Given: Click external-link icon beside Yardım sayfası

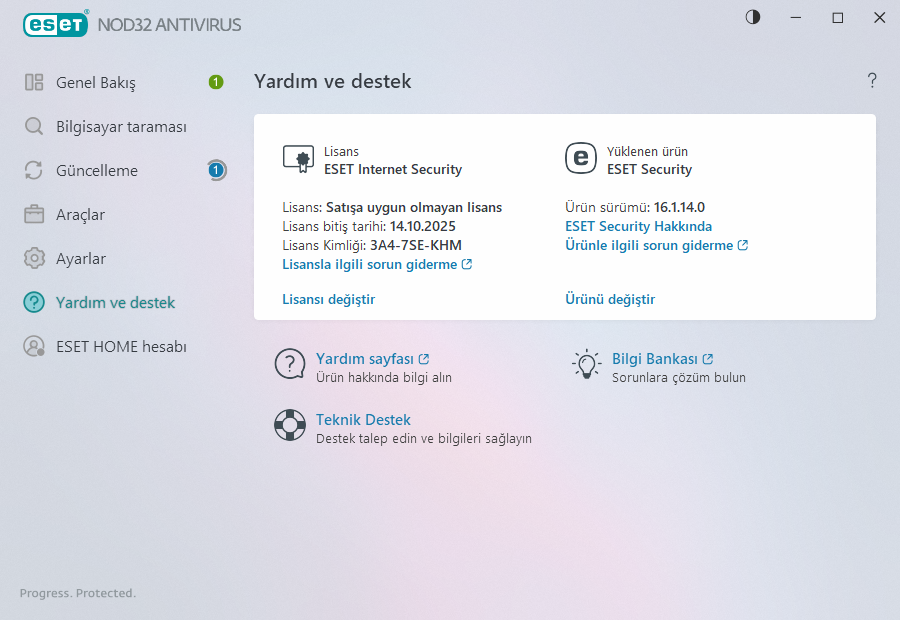Looking at the screenshot, I should click(x=424, y=359).
